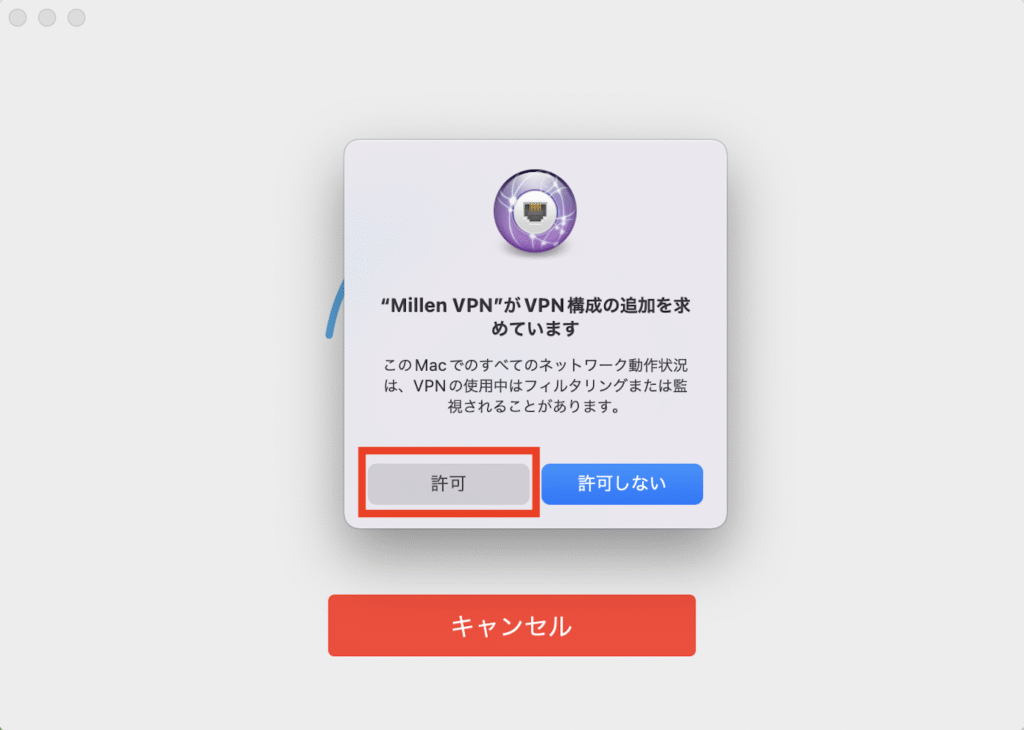Click the ethernet port symbol inside the icon

tap(535, 210)
